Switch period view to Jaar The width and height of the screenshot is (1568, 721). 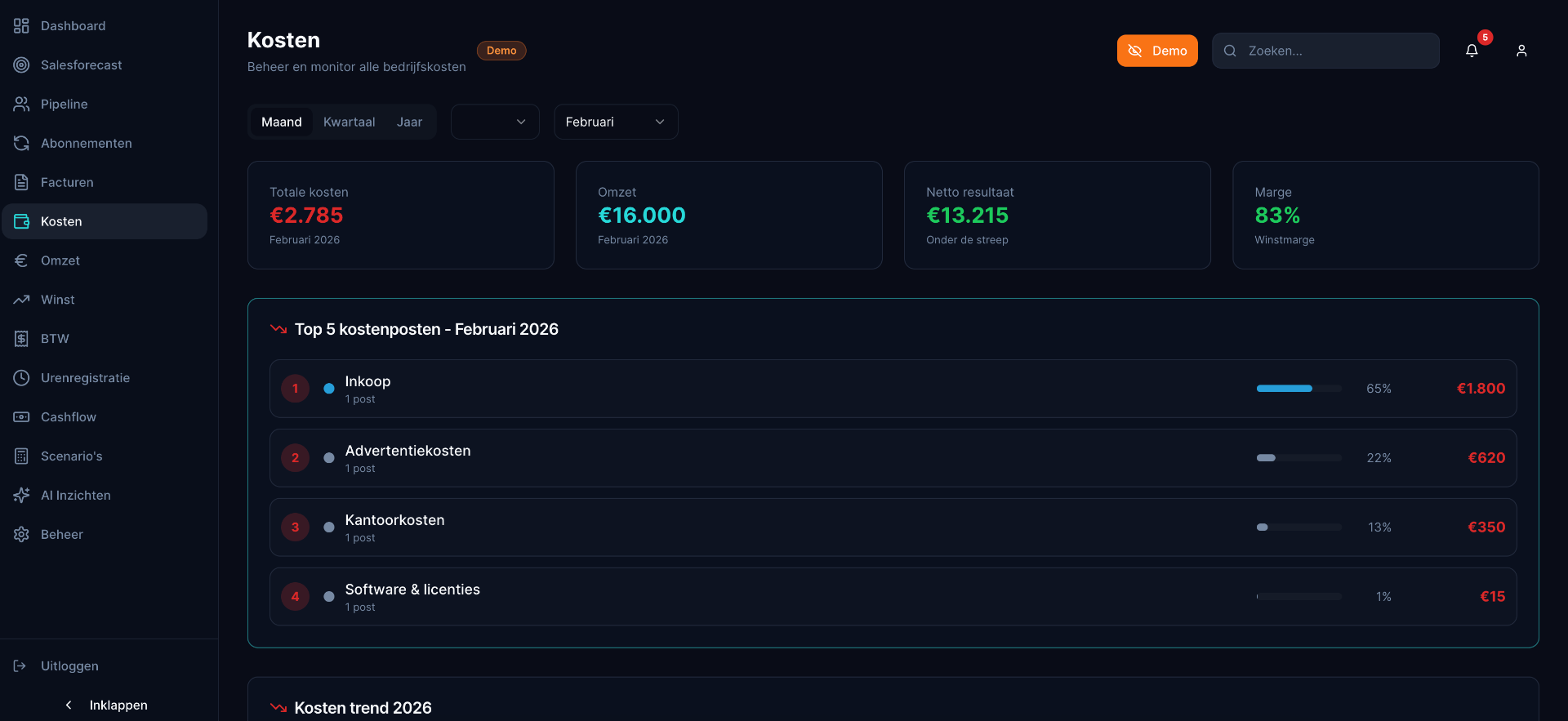(409, 122)
